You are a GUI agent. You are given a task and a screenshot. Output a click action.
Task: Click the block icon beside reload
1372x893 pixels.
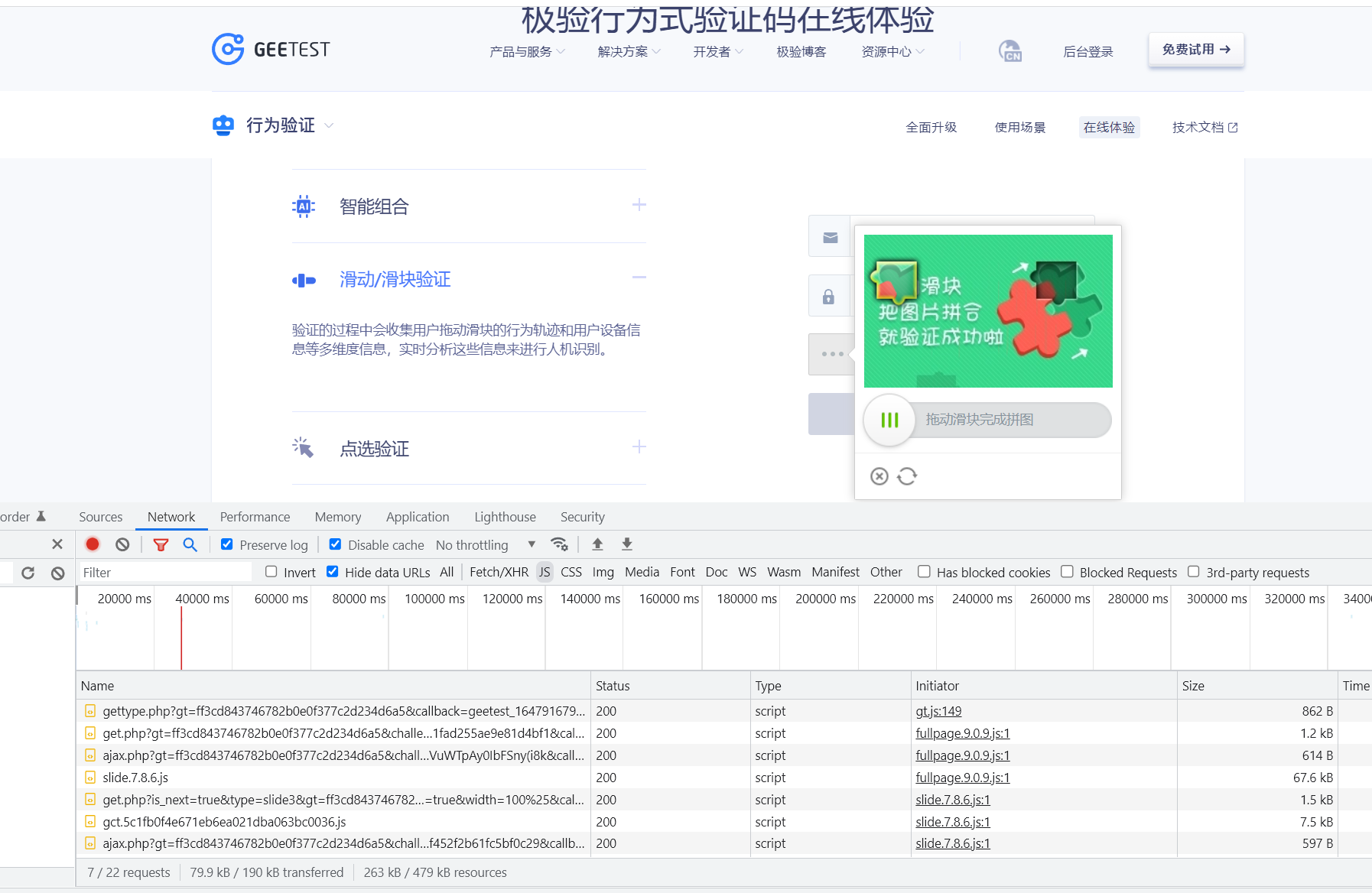tap(57, 573)
